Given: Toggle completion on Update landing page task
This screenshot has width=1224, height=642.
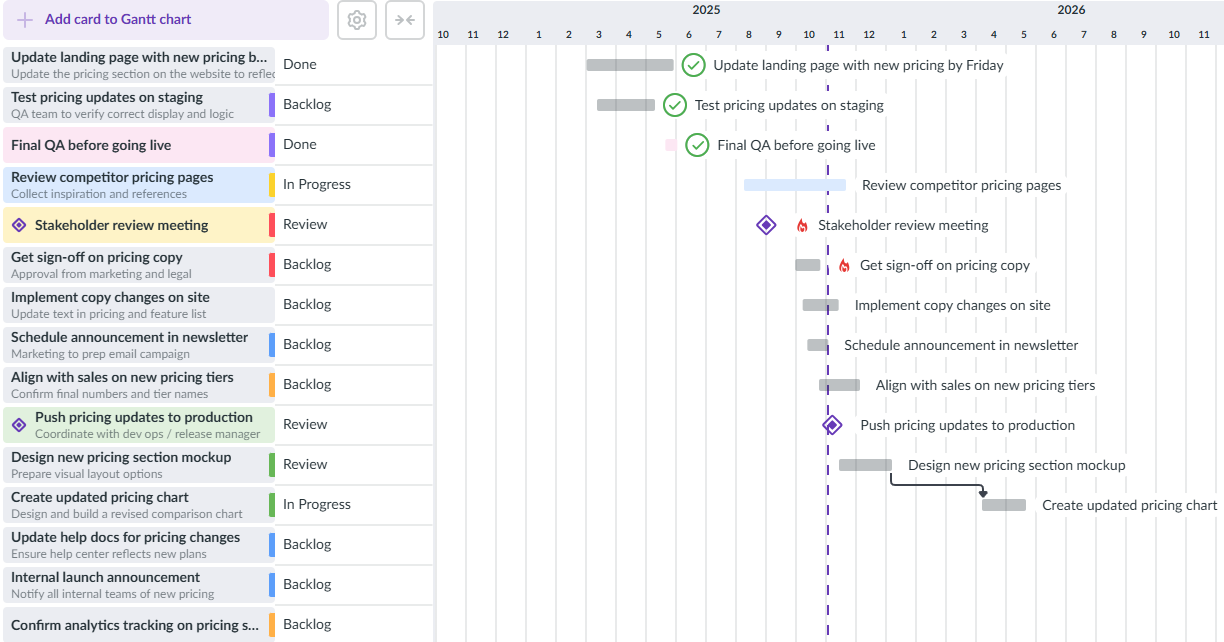Looking at the screenshot, I should coord(694,65).
